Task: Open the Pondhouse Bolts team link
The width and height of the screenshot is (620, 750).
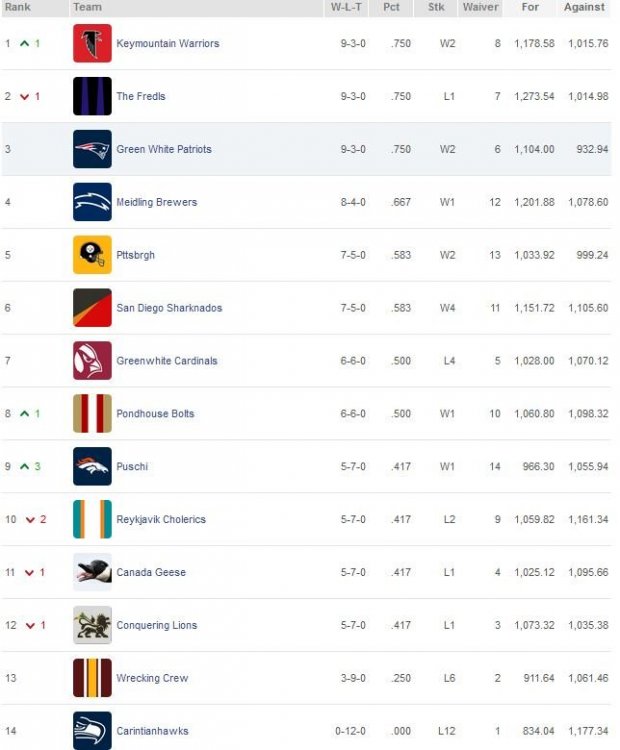Action: tap(155, 414)
